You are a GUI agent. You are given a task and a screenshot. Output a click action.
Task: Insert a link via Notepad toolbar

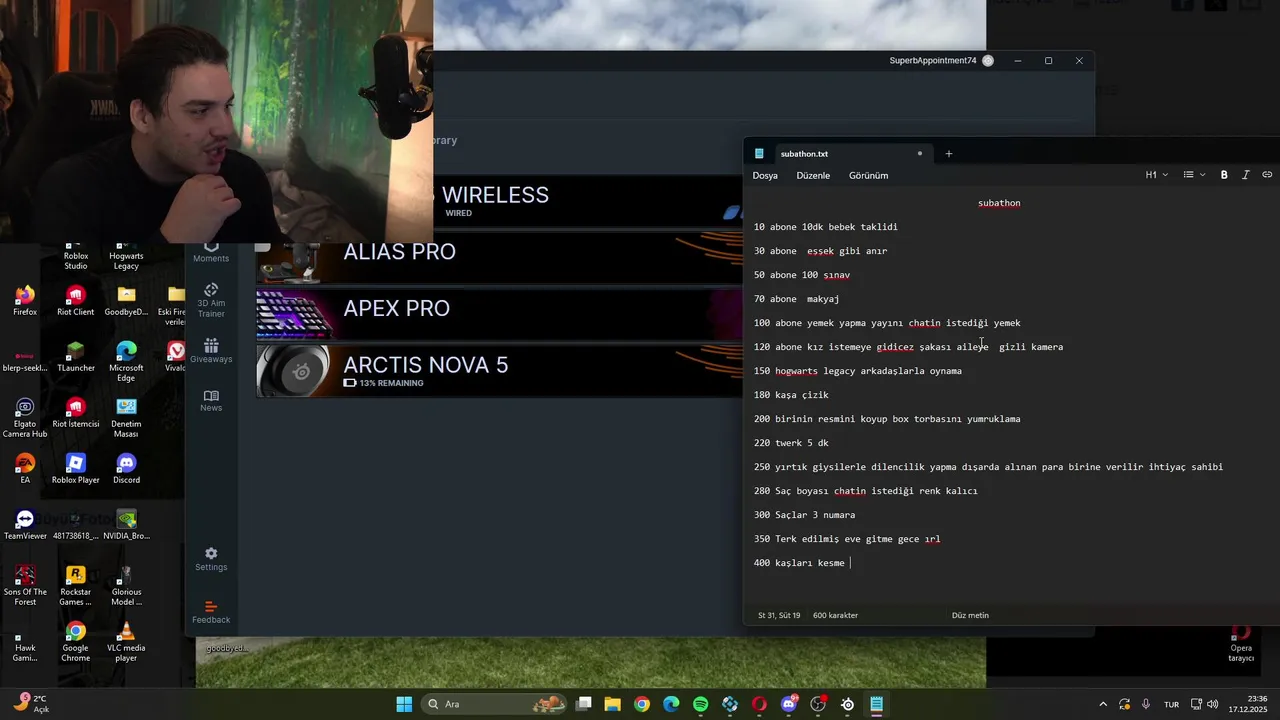(1267, 175)
